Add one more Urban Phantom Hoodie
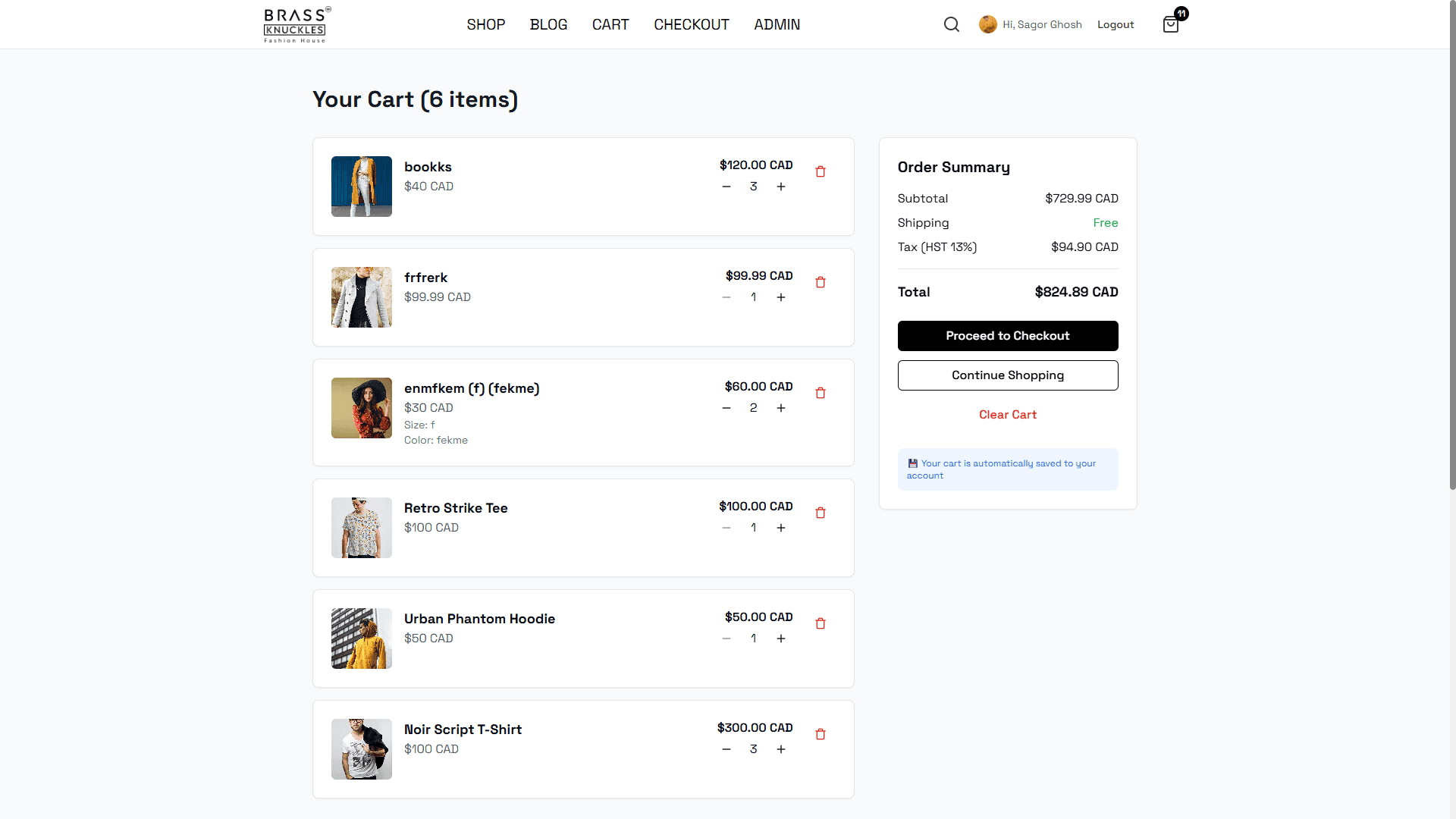The height and width of the screenshot is (819, 1456). click(781, 639)
